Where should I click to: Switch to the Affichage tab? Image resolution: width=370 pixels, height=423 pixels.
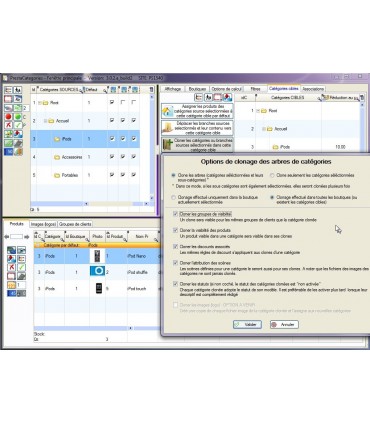coord(173,89)
